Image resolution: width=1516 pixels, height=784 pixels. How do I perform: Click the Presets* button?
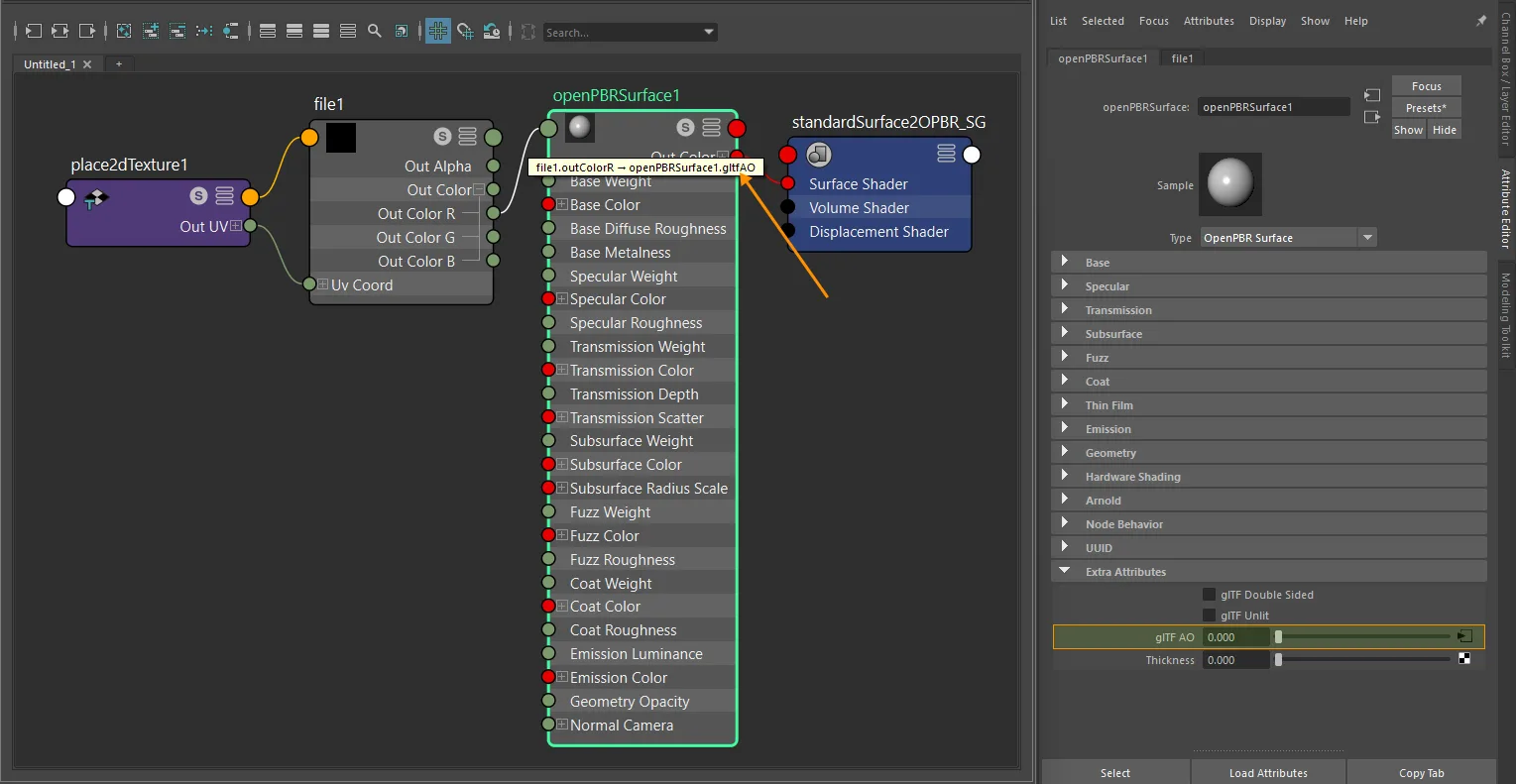pos(1426,108)
